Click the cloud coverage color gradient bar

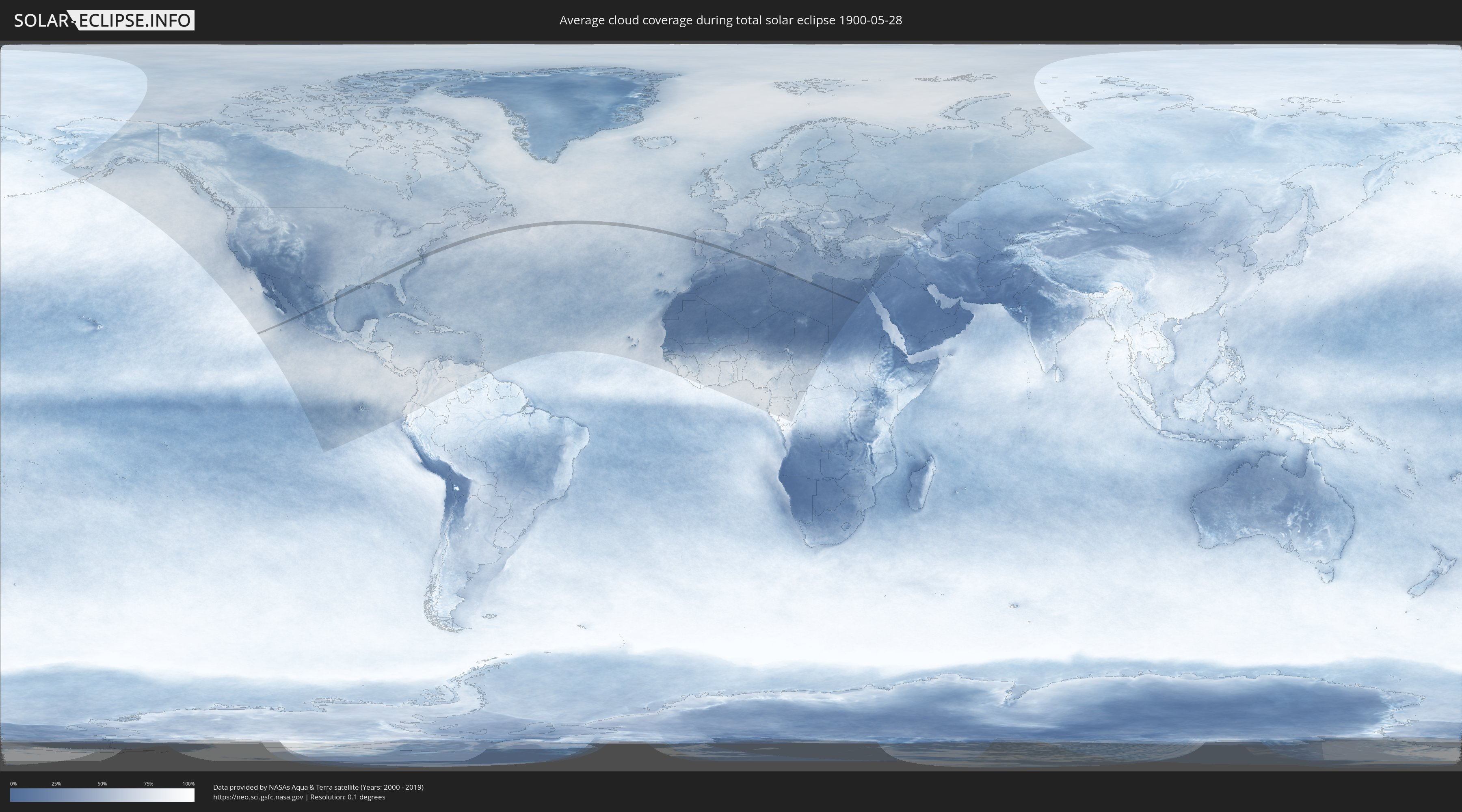click(102, 795)
